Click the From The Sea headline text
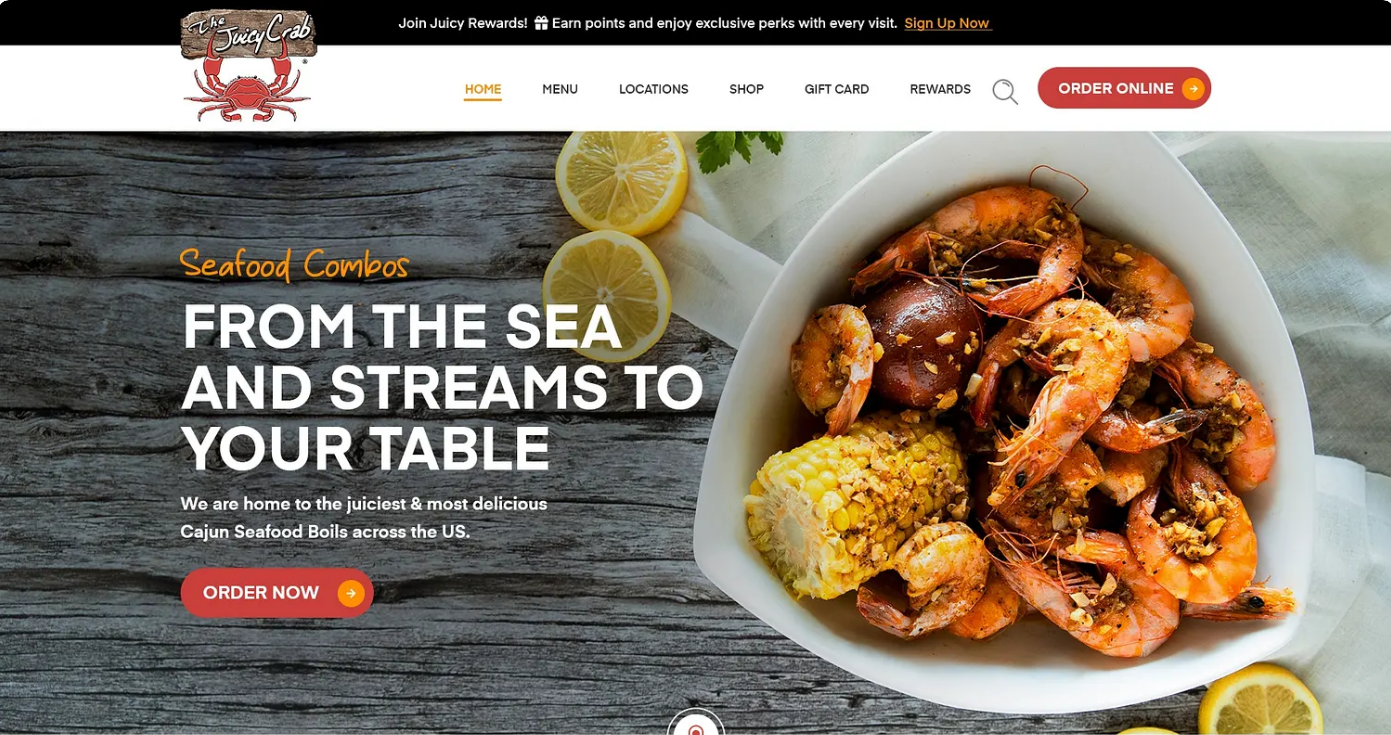 pos(442,387)
